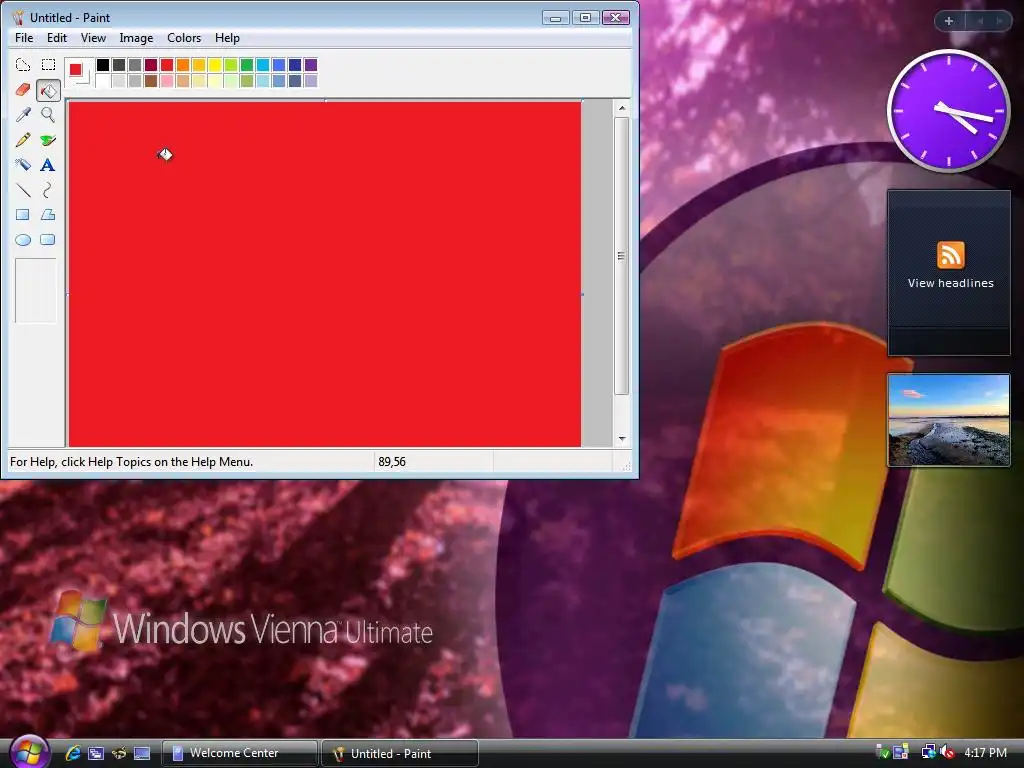Select the purple color swatch in top row
Image resolution: width=1024 pixels, height=768 pixels.
tap(311, 65)
